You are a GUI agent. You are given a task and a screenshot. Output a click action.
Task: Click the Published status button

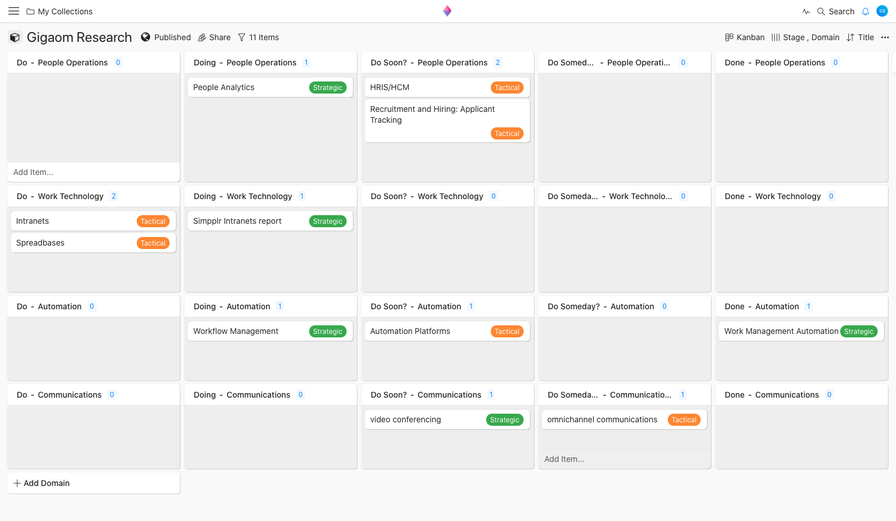point(166,37)
